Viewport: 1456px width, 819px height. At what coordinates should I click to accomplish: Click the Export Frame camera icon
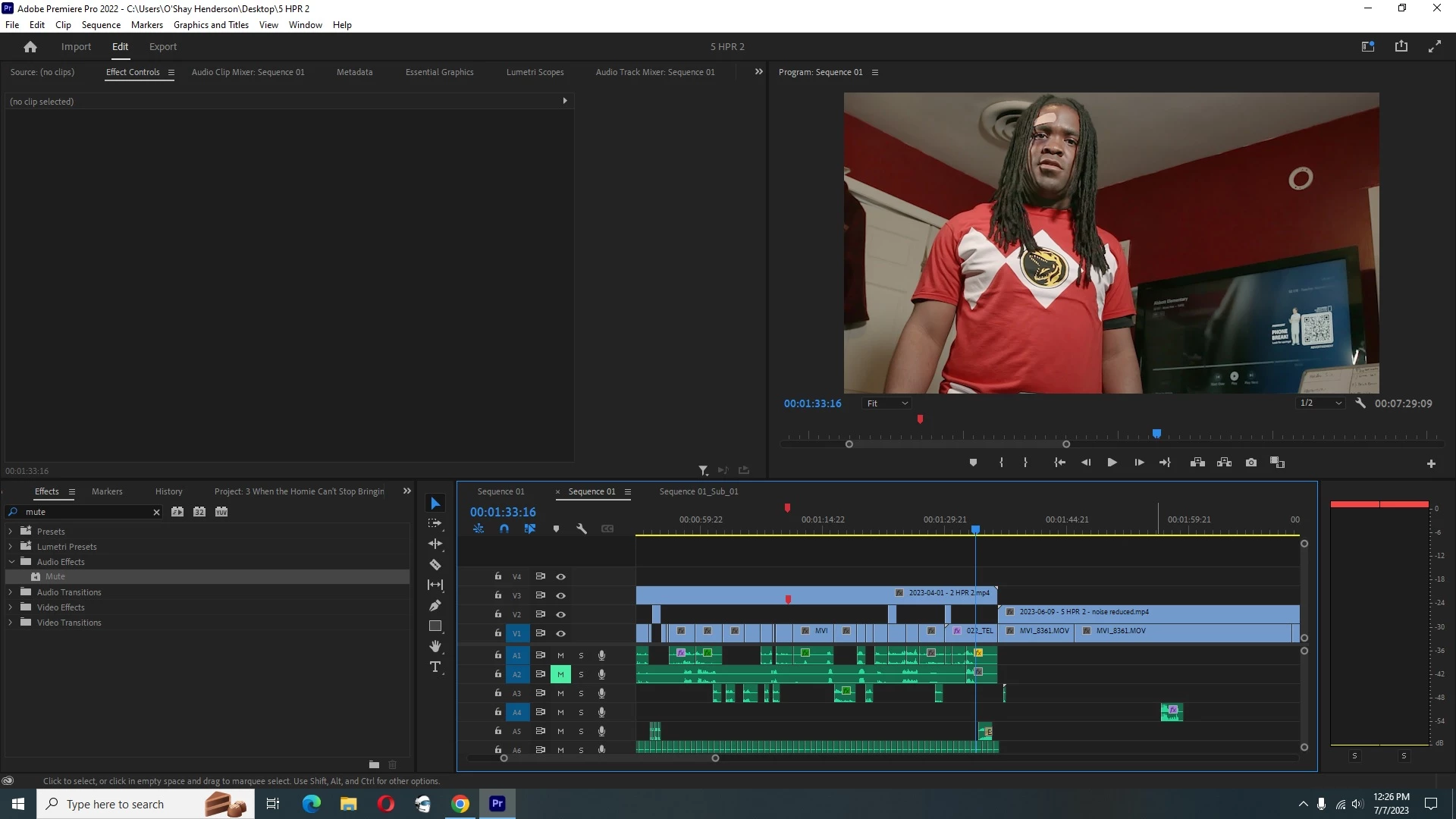coord(1251,463)
